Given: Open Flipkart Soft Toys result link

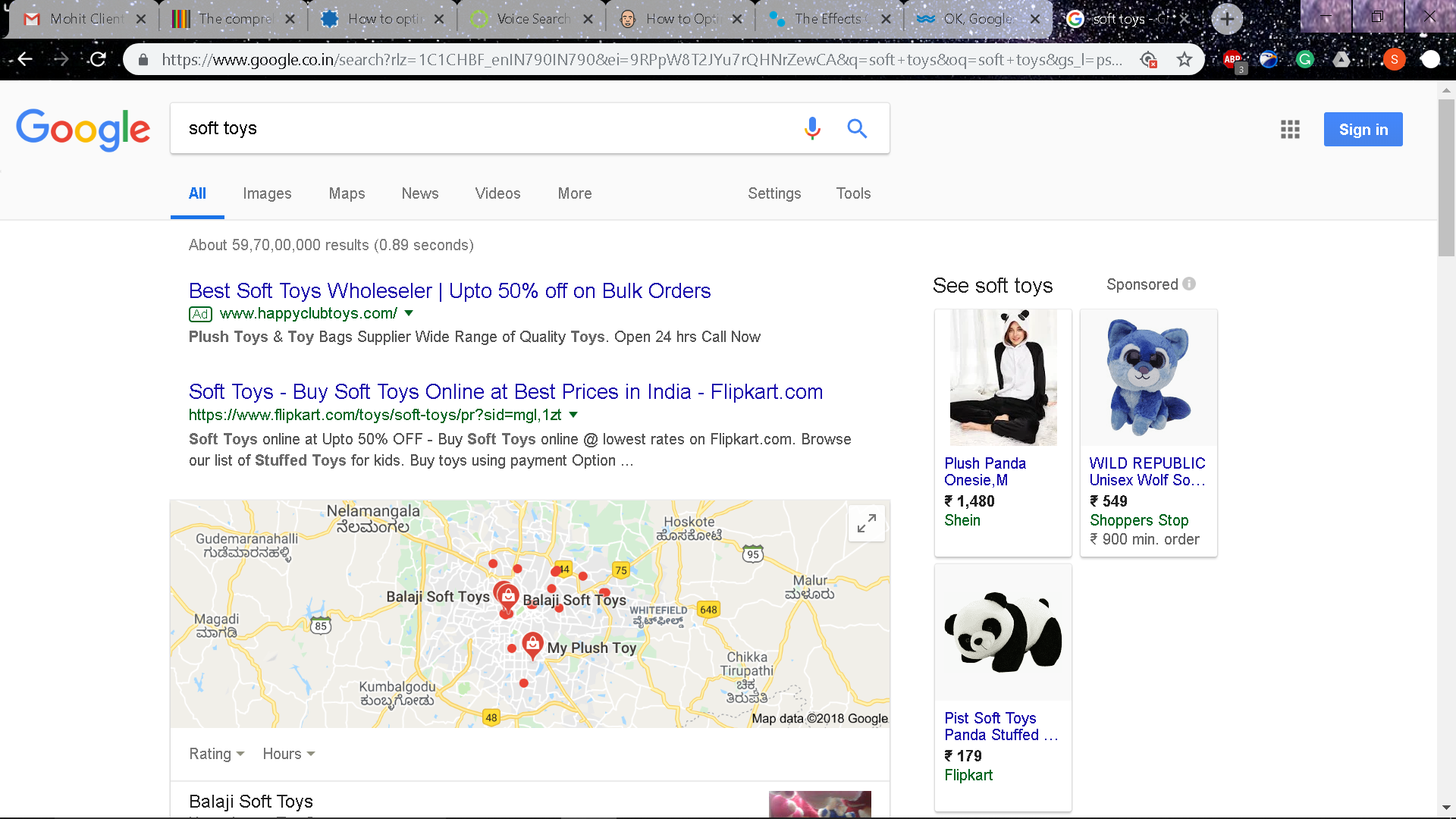Looking at the screenshot, I should [506, 392].
